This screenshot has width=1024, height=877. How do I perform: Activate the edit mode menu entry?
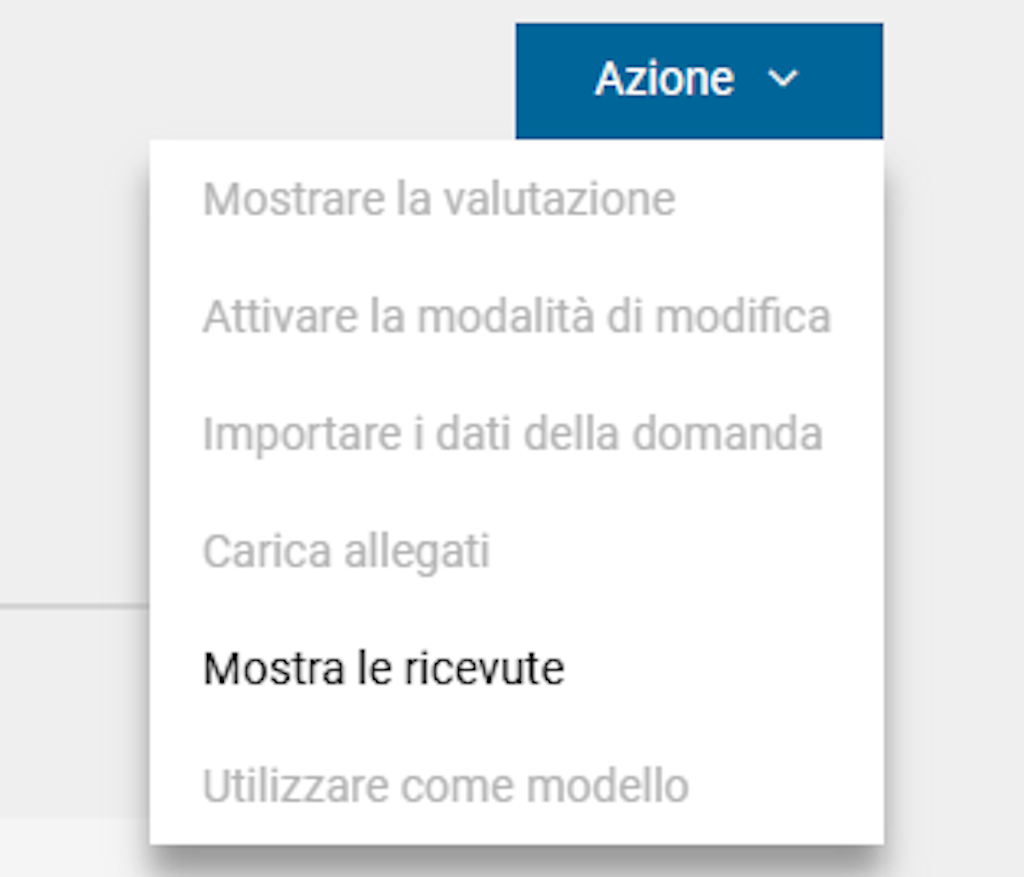pyautogui.click(x=516, y=317)
